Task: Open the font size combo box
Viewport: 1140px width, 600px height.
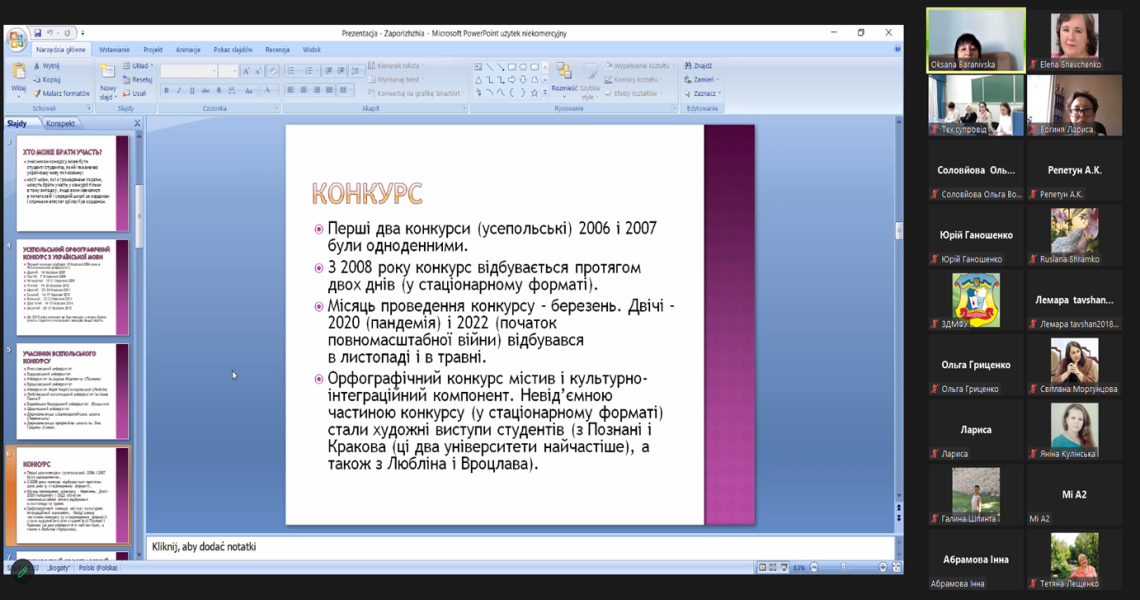Action: click(x=228, y=71)
